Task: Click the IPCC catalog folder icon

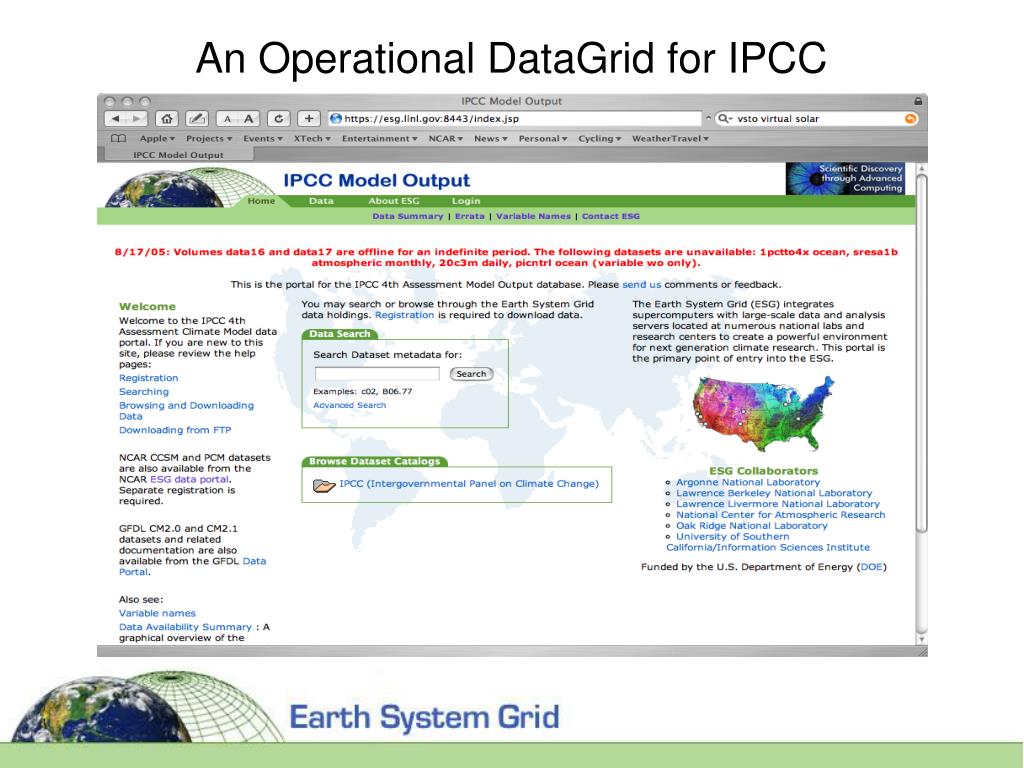Action: tap(324, 485)
